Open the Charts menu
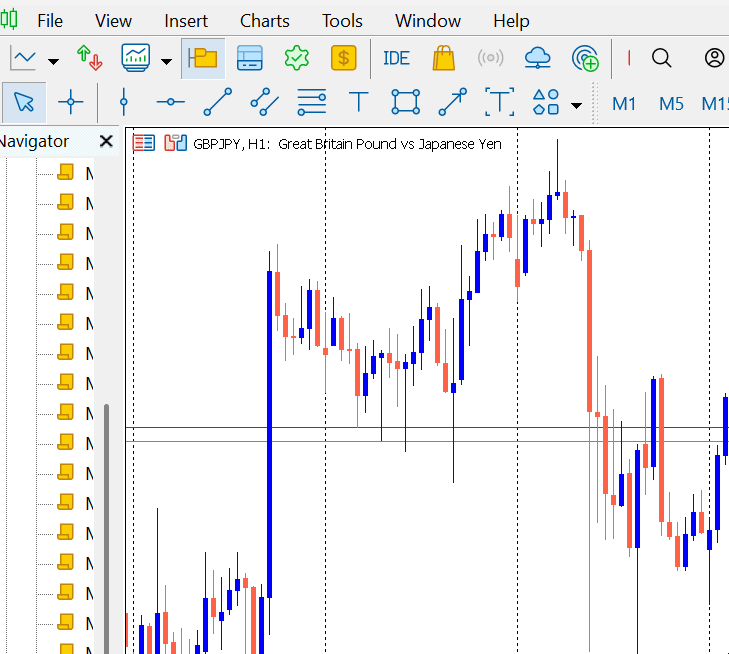The image size is (729, 654). [265, 21]
